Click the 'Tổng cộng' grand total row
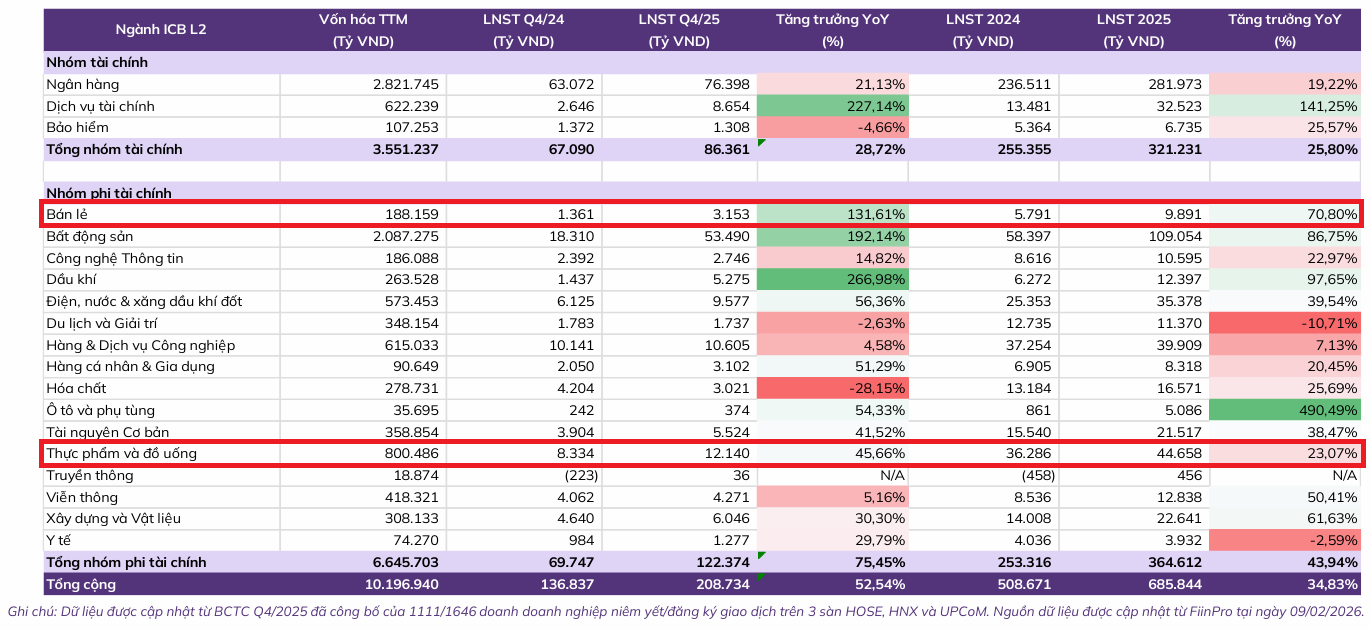This screenshot has width=1370, height=630. (x=703, y=584)
